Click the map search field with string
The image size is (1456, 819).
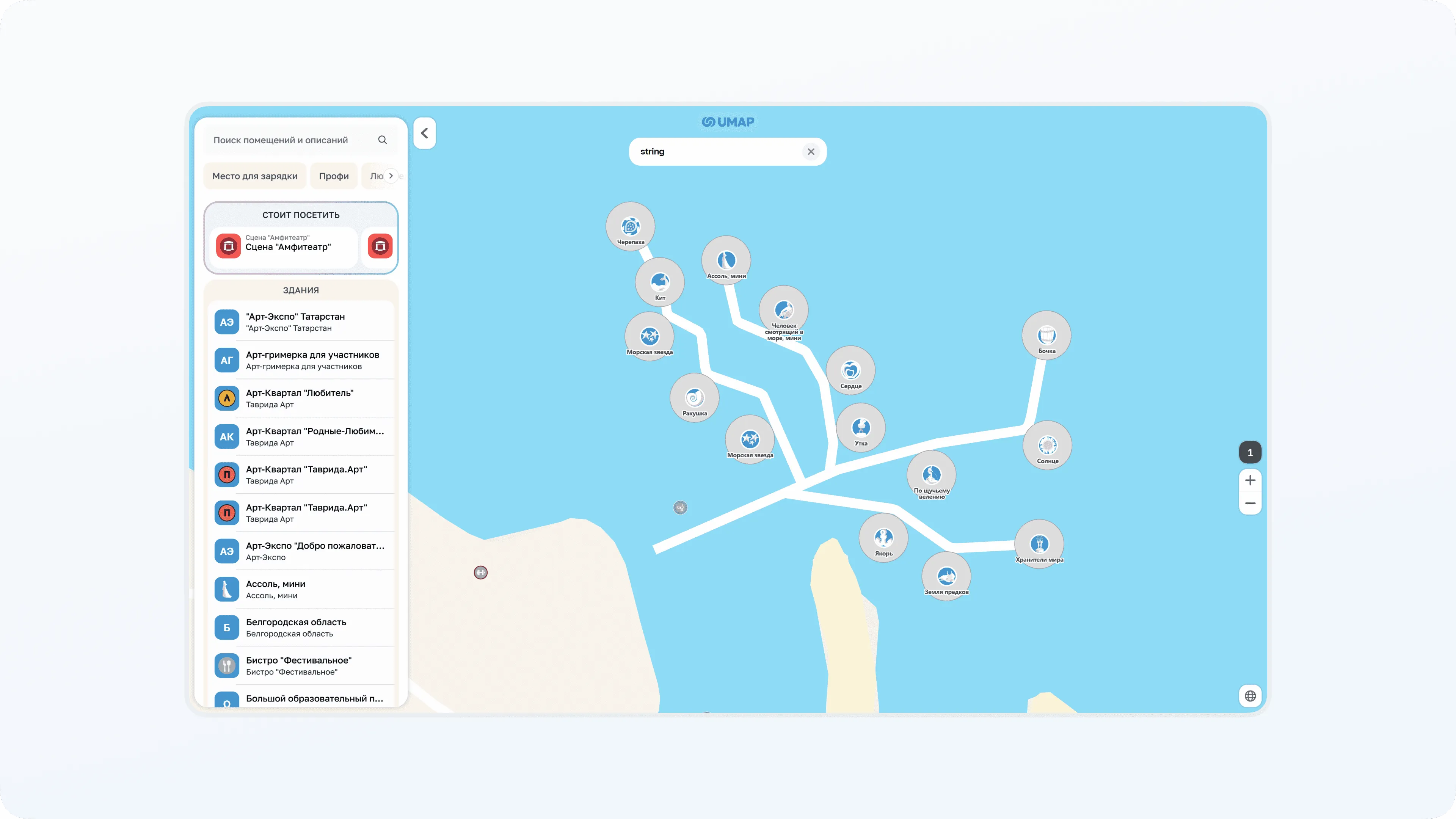point(728,152)
